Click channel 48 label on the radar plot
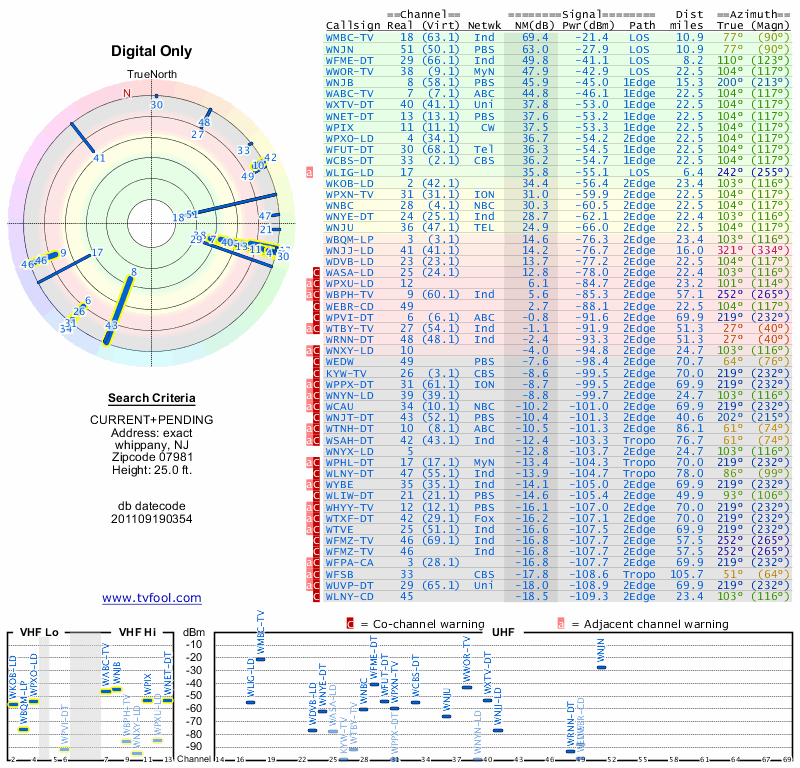Screen dimensions: 800x768 (204, 122)
